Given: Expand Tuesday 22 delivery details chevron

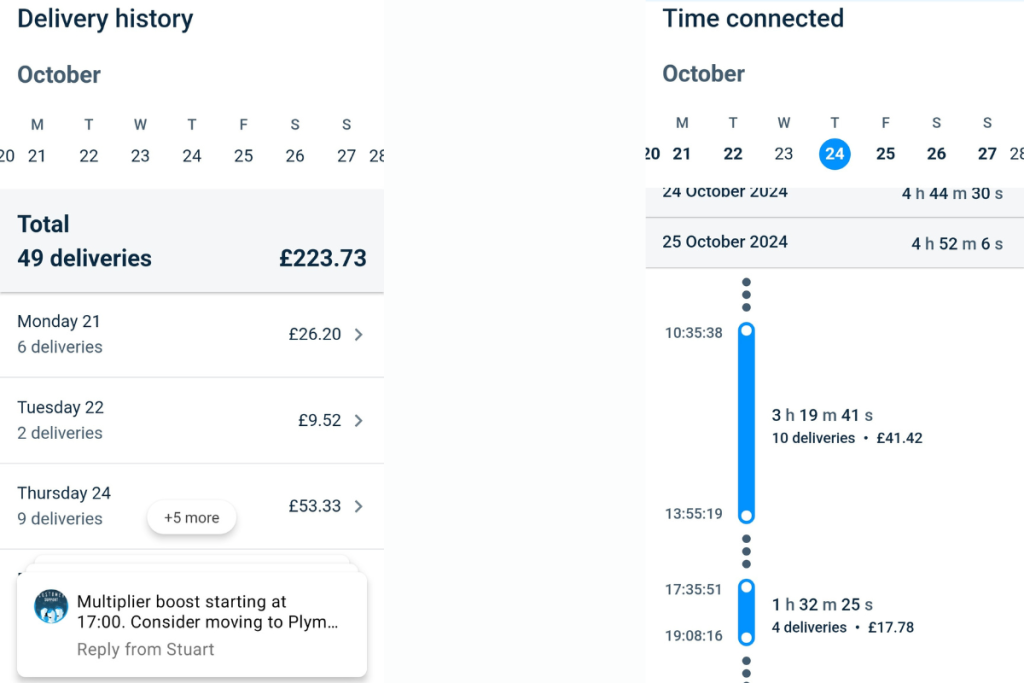Looking at the screenshot, I should [359, 421].
